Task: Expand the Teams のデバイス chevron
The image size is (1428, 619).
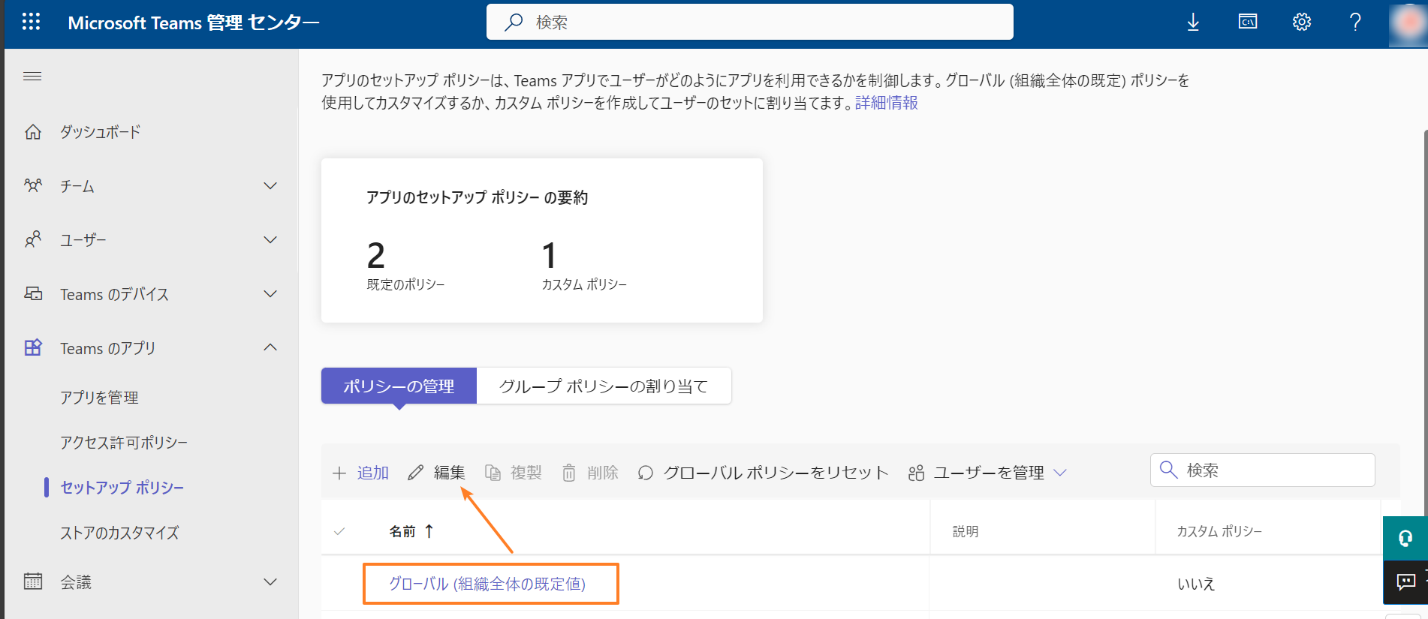Action: point(269,294)
